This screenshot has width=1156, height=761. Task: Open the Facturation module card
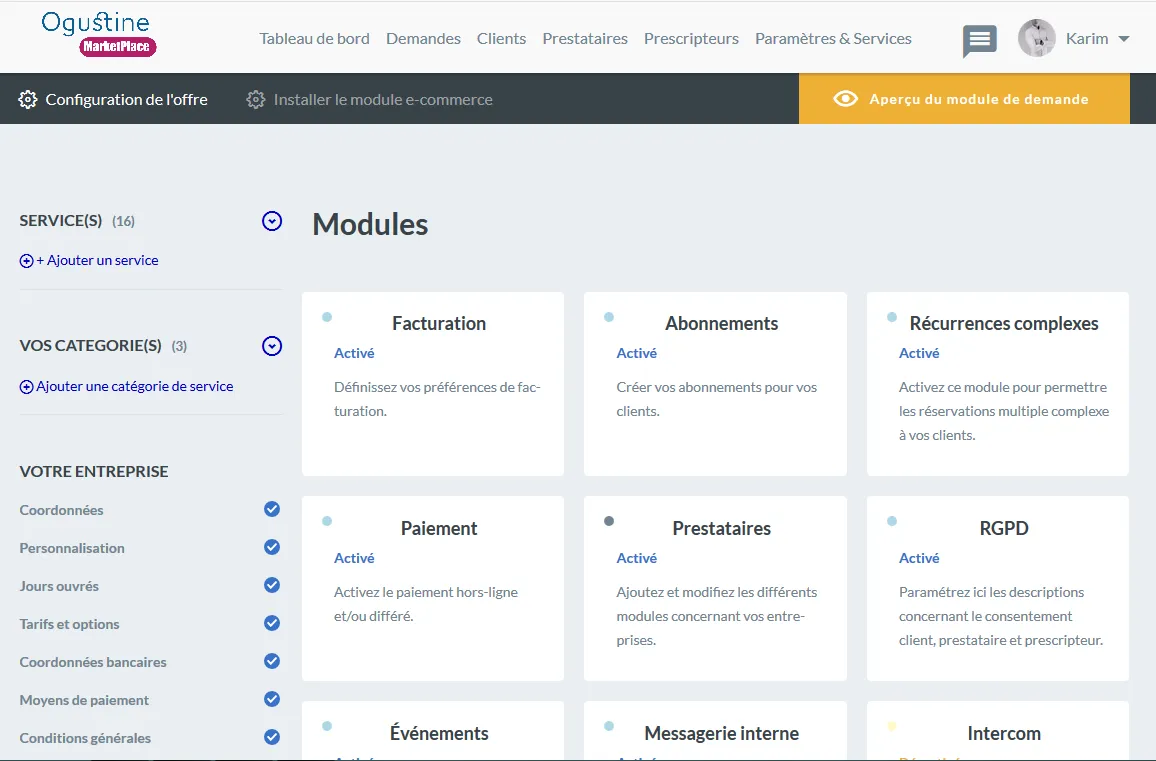433,383
